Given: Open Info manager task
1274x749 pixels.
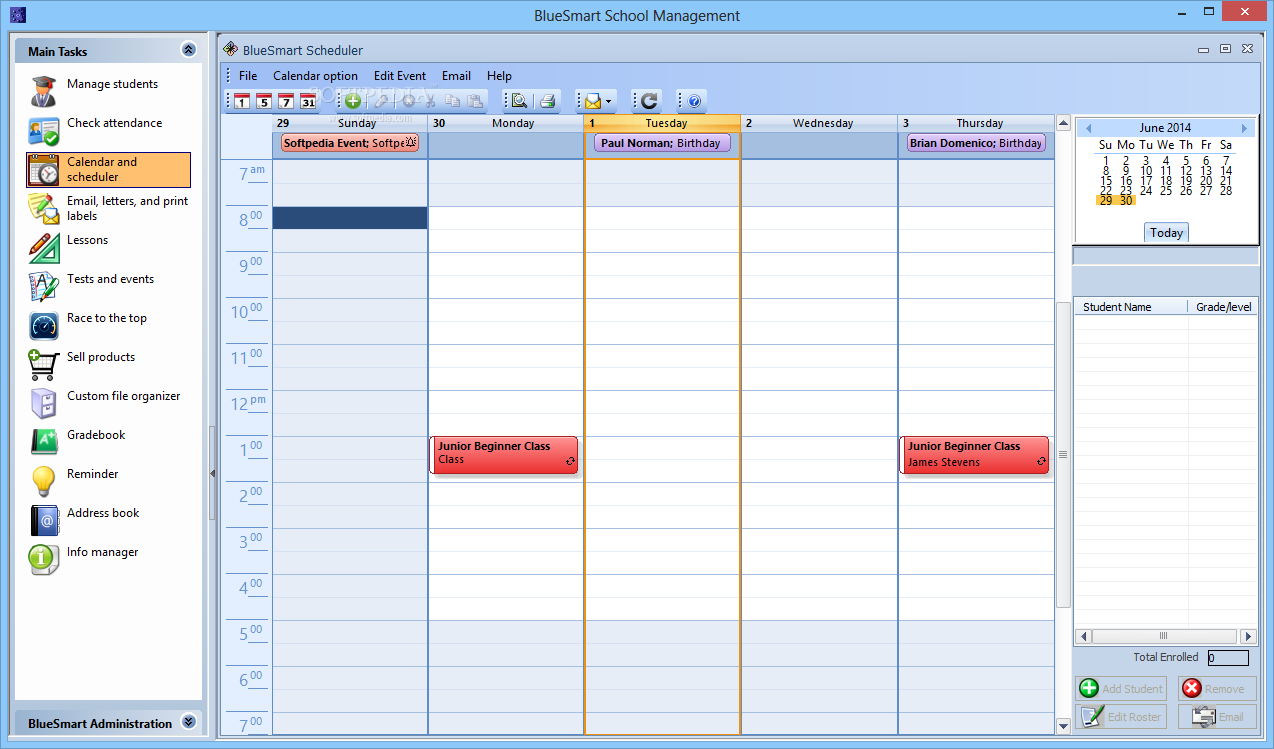Looking at the screenshot, I should click(108, 559).
